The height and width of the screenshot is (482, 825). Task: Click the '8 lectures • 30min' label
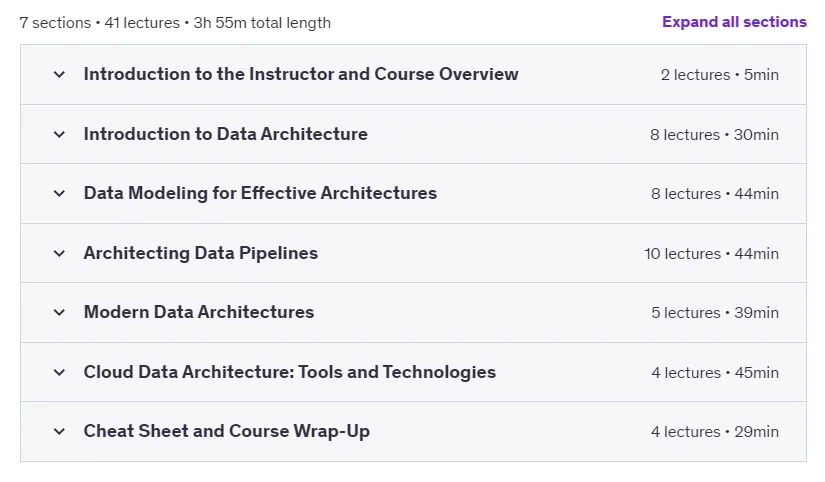click(715, 135)
